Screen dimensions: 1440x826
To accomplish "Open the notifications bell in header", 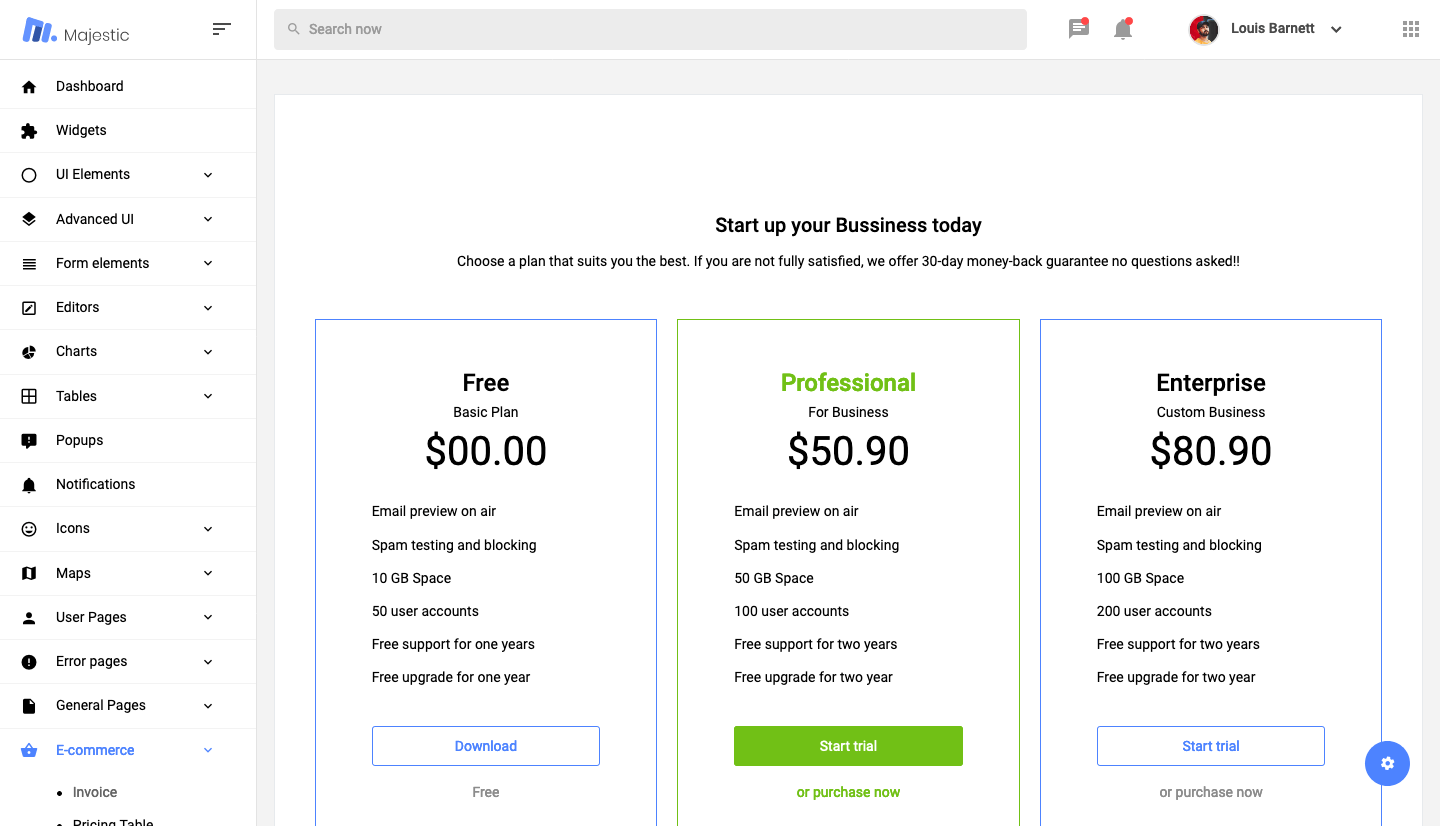I will point(1123,29).
